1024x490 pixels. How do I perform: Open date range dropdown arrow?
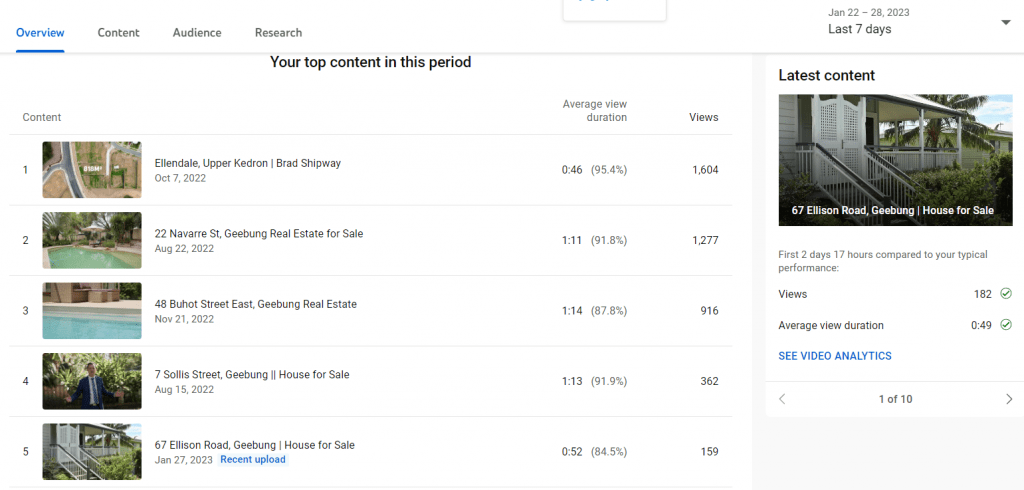pyautogui.click(x=1006, y=24)
